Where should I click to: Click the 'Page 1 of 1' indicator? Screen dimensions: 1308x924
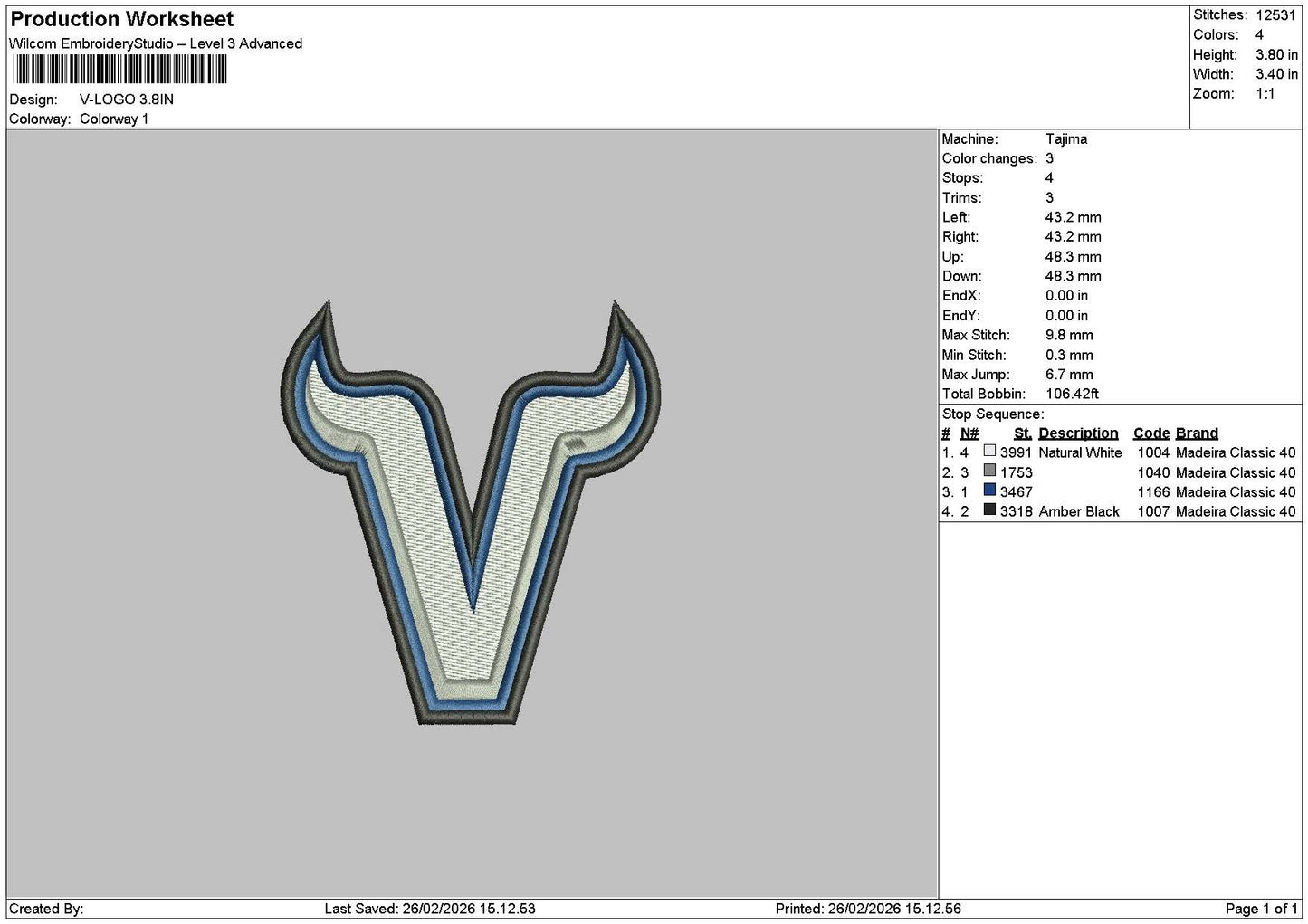click(1261, 910)
